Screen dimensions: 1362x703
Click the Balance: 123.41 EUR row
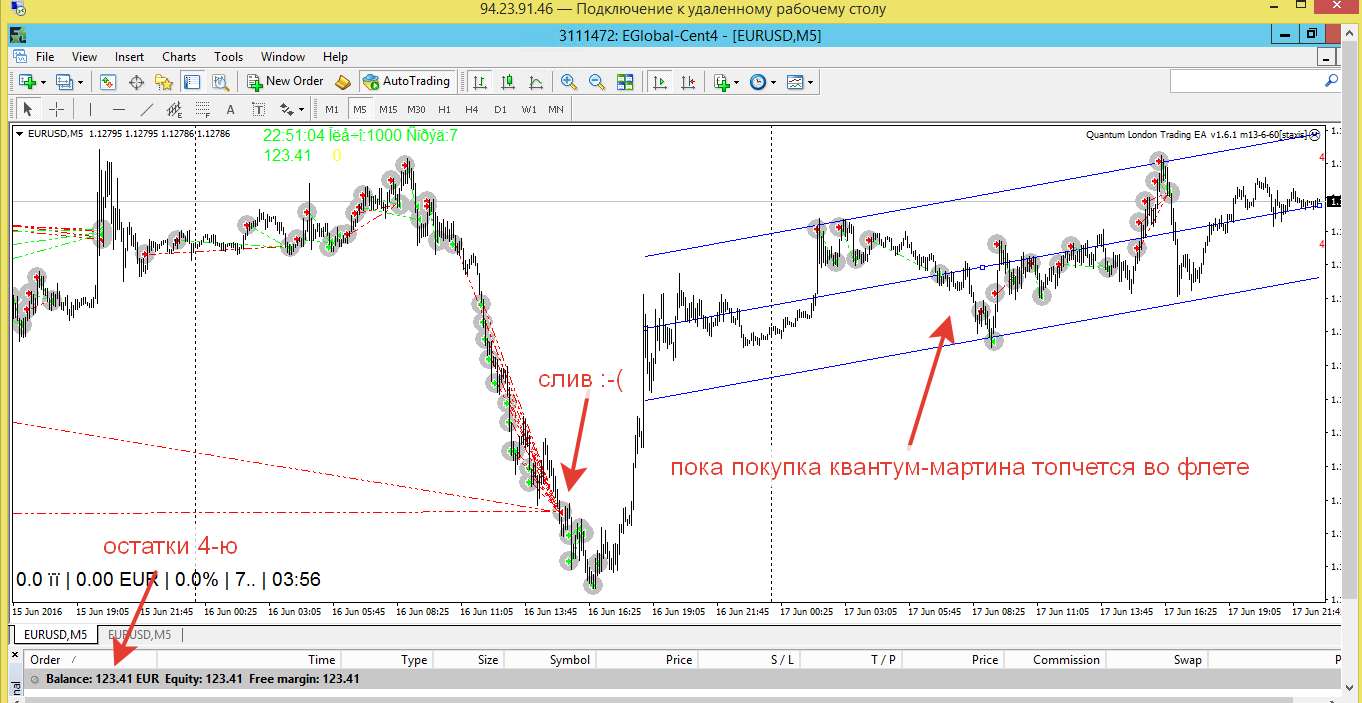[x=683, y=679]
